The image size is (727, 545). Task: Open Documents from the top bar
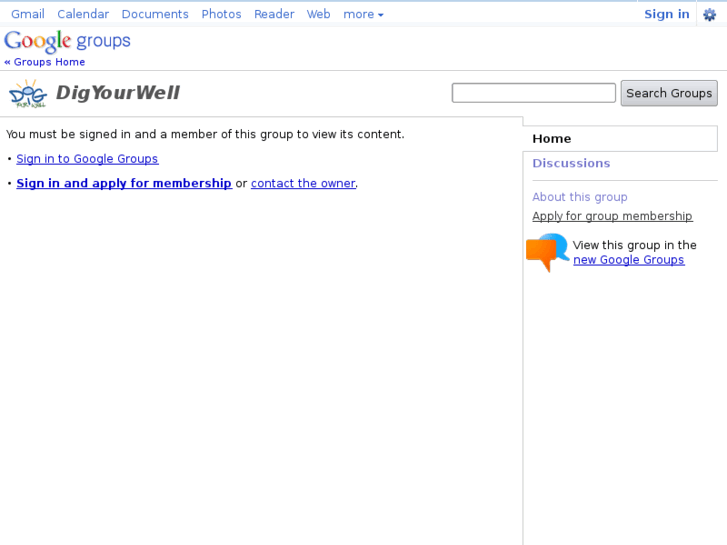point(155,14)
